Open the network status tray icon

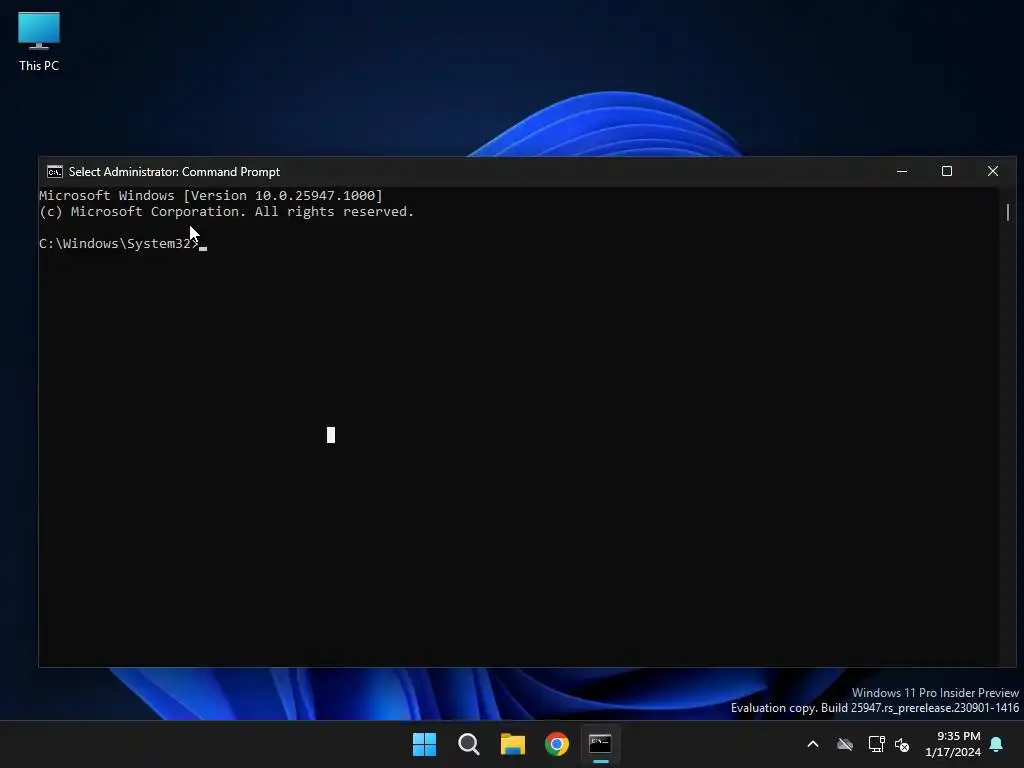pos(876,744)
